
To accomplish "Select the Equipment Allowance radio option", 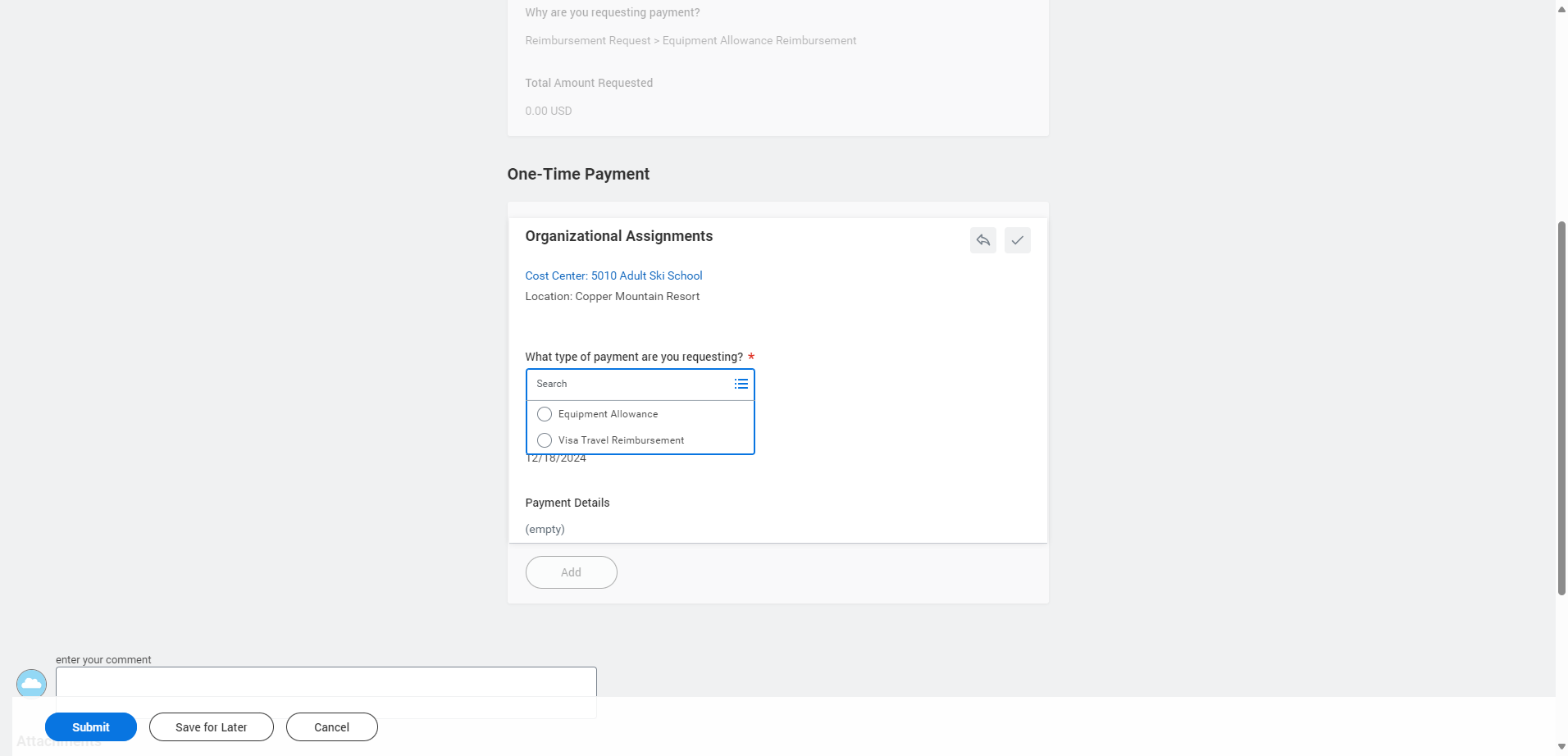I will (x=545, y=414).
